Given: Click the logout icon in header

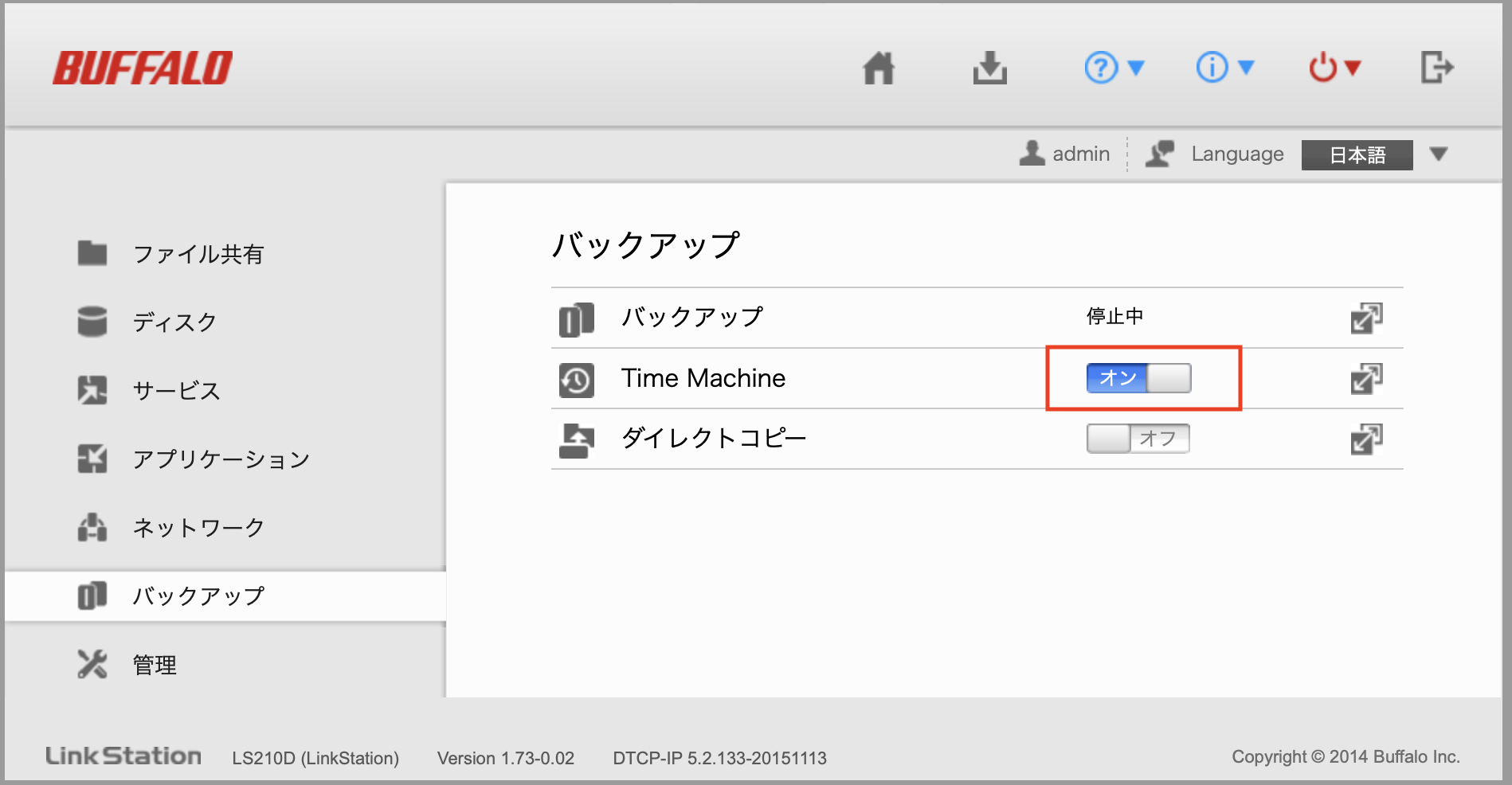Looking at the screenshot, I should point(1436,68).
